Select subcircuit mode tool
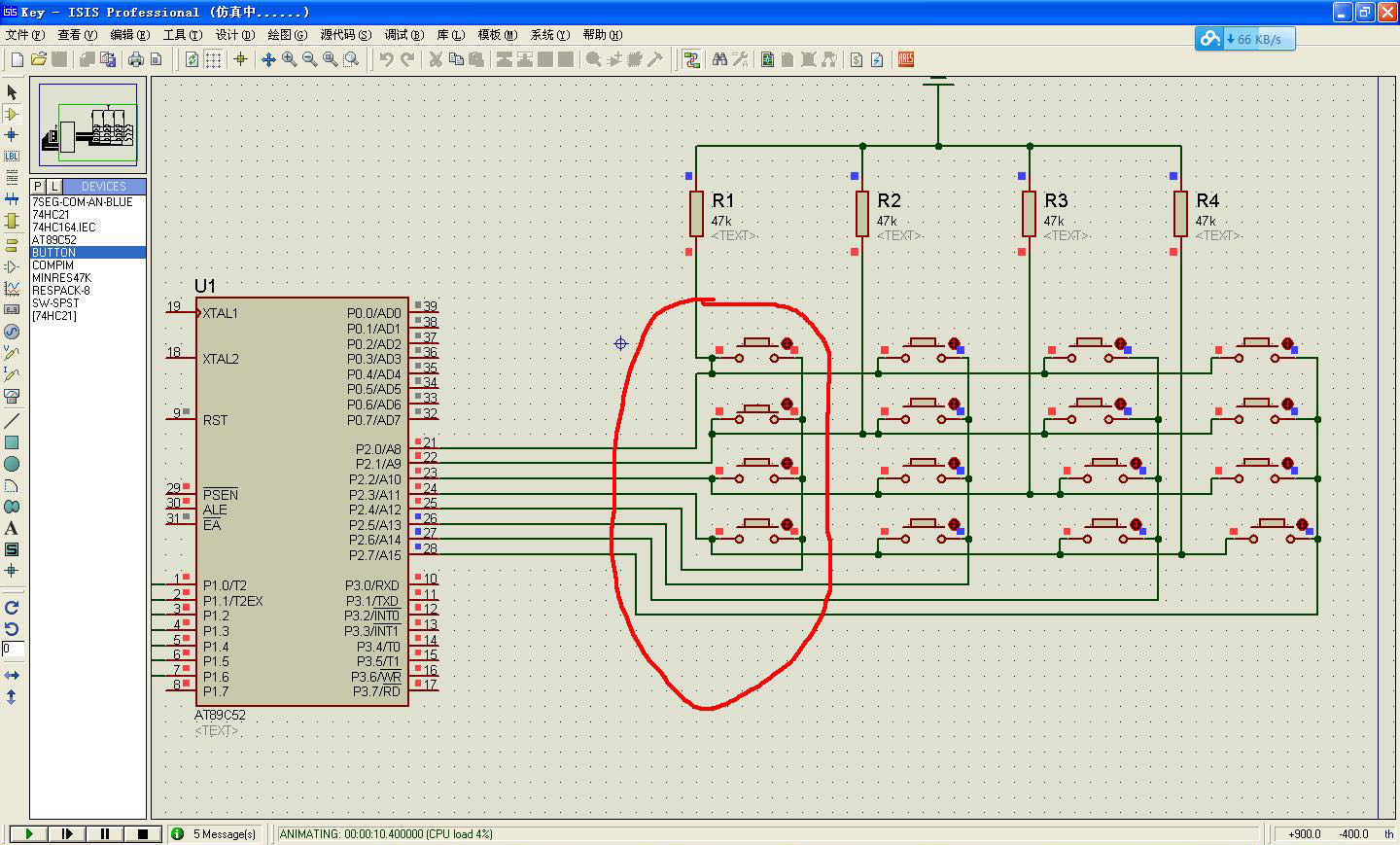 click(x=12, y=221)
